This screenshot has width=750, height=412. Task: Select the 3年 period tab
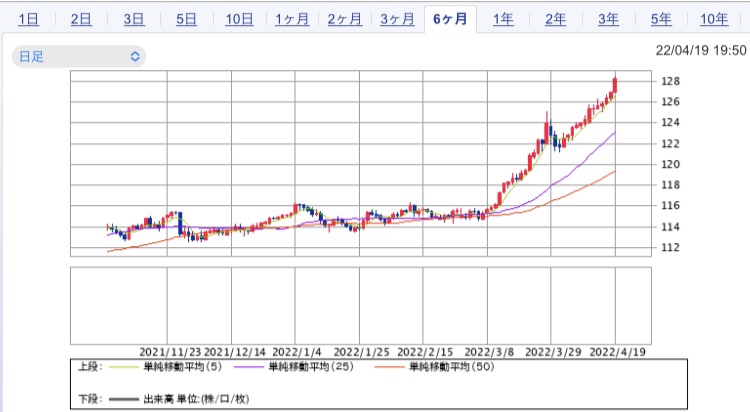[608, 19]
